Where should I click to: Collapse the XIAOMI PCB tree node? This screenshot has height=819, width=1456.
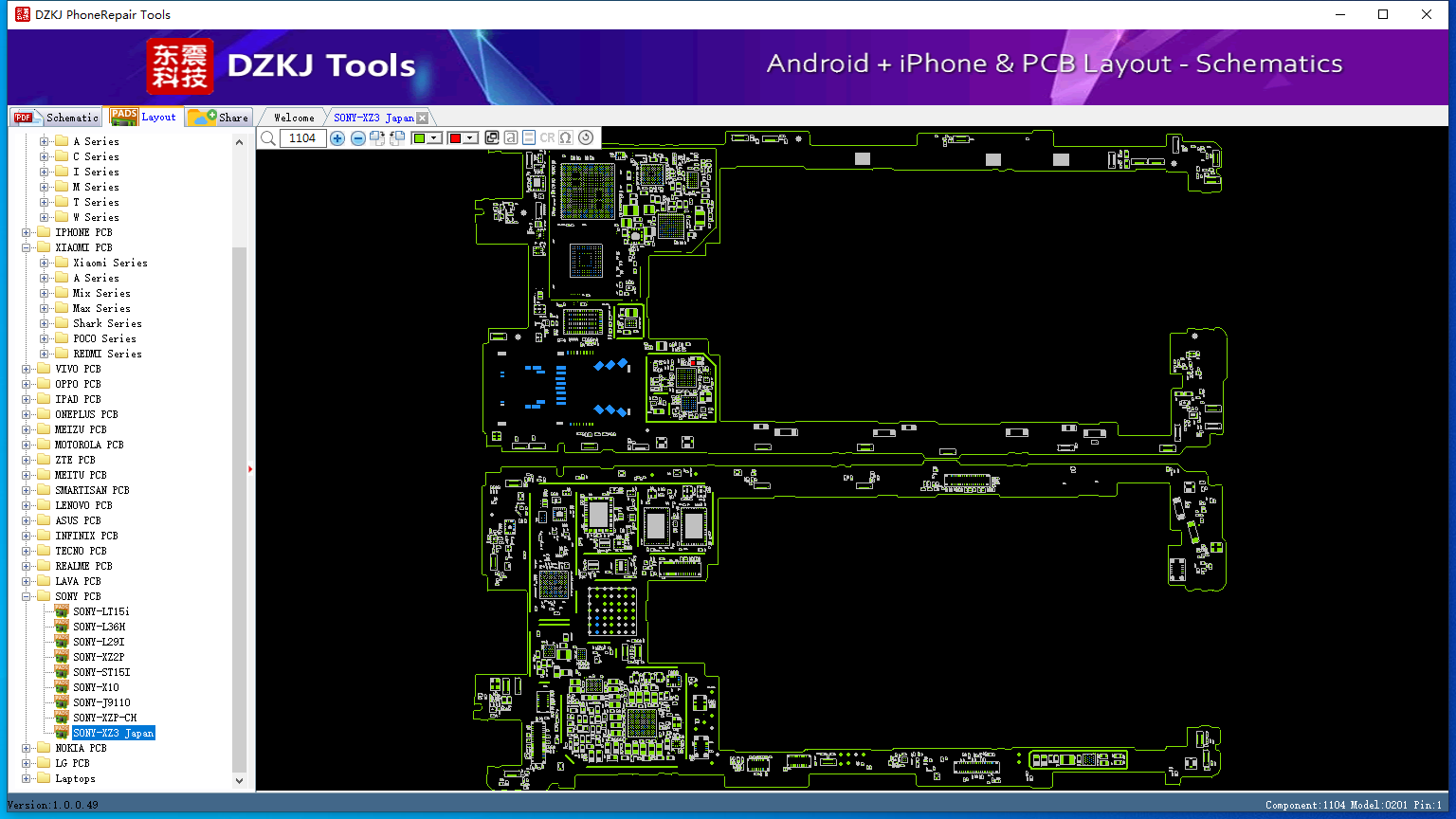(x=27, y=247)
